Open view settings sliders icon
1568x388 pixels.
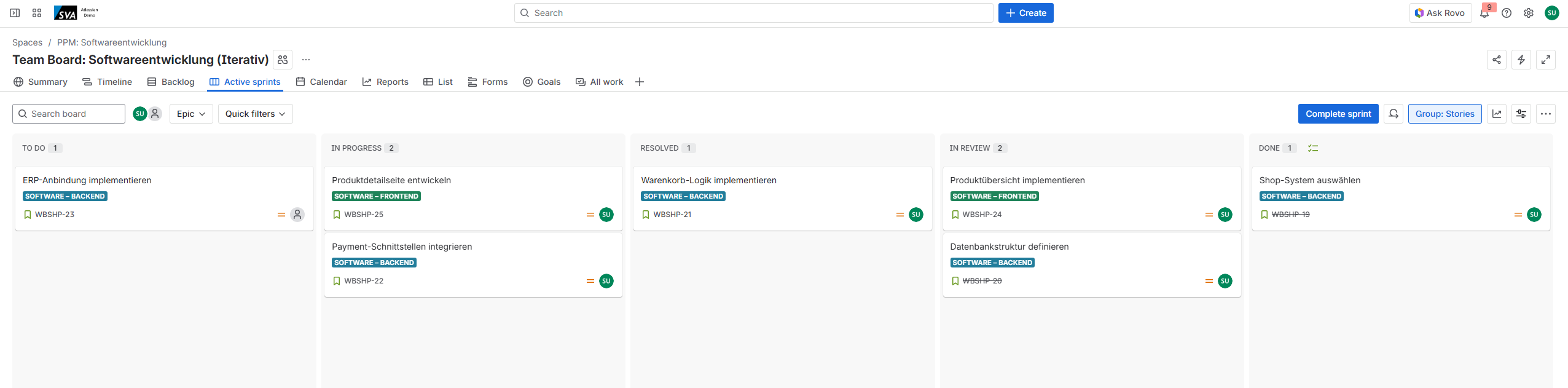(1521, 114)
